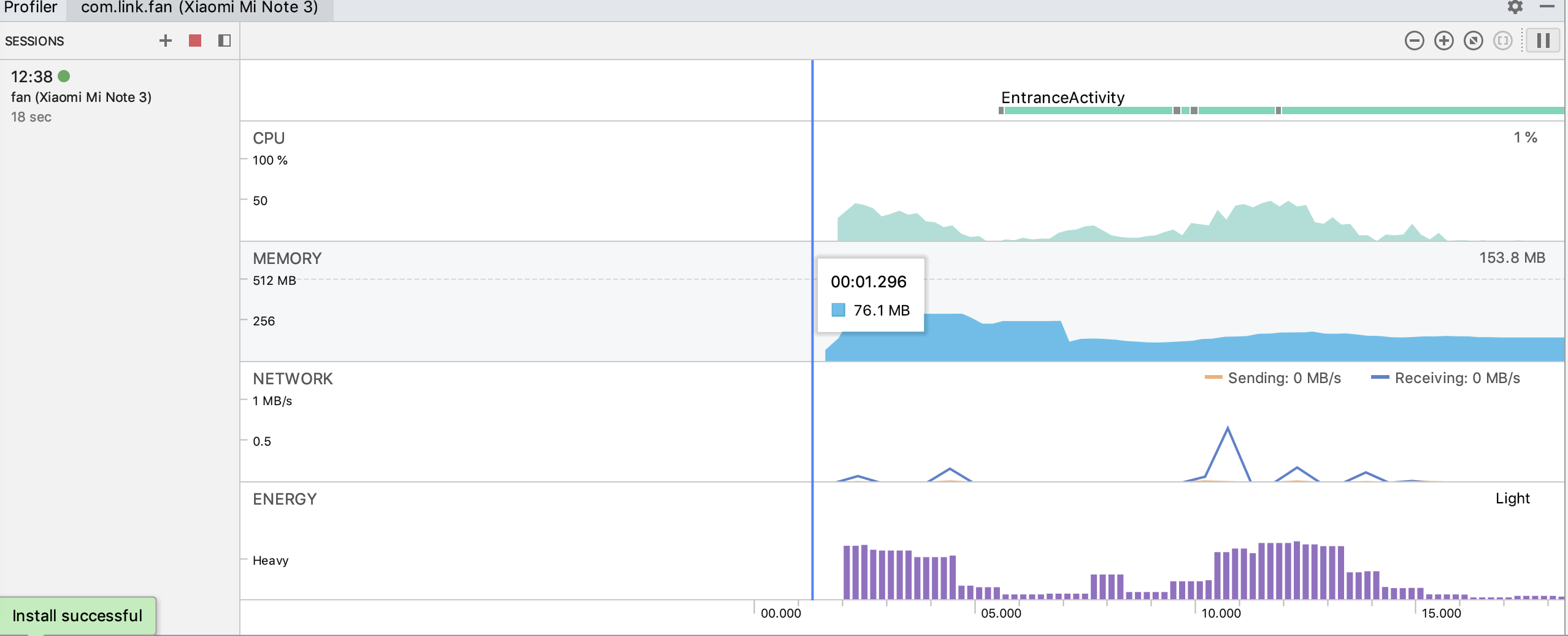Open profiler settings gear
The height and width of the screenshot is (636, 1568).
click(x=1515, y=7)
